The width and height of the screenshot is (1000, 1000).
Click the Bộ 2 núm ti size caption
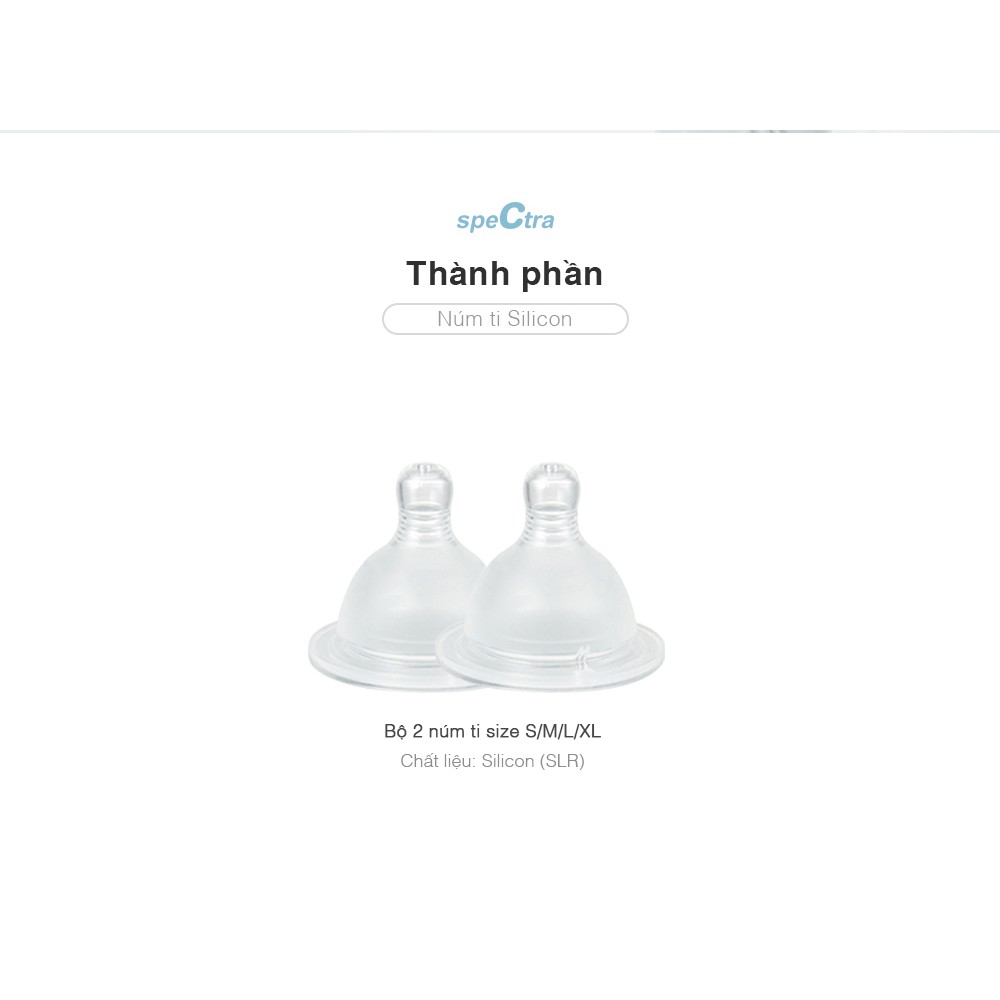pyautogui.click(x=492, y=731)
